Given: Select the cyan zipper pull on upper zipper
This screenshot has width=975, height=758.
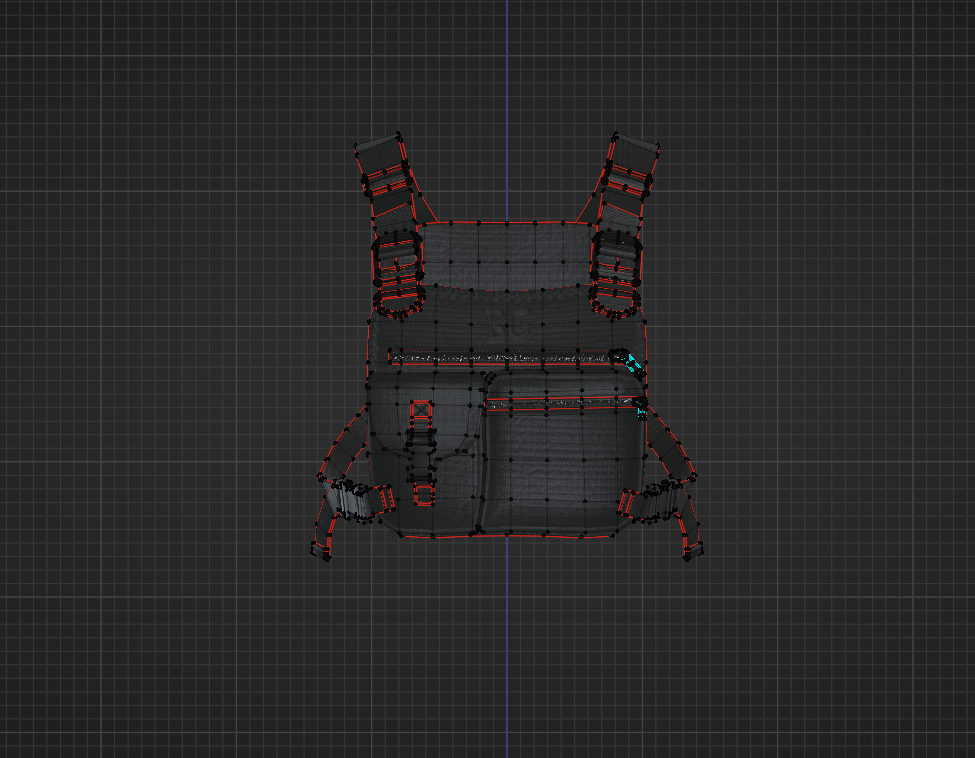Looking at the screenshot, I should click(632, 363).
